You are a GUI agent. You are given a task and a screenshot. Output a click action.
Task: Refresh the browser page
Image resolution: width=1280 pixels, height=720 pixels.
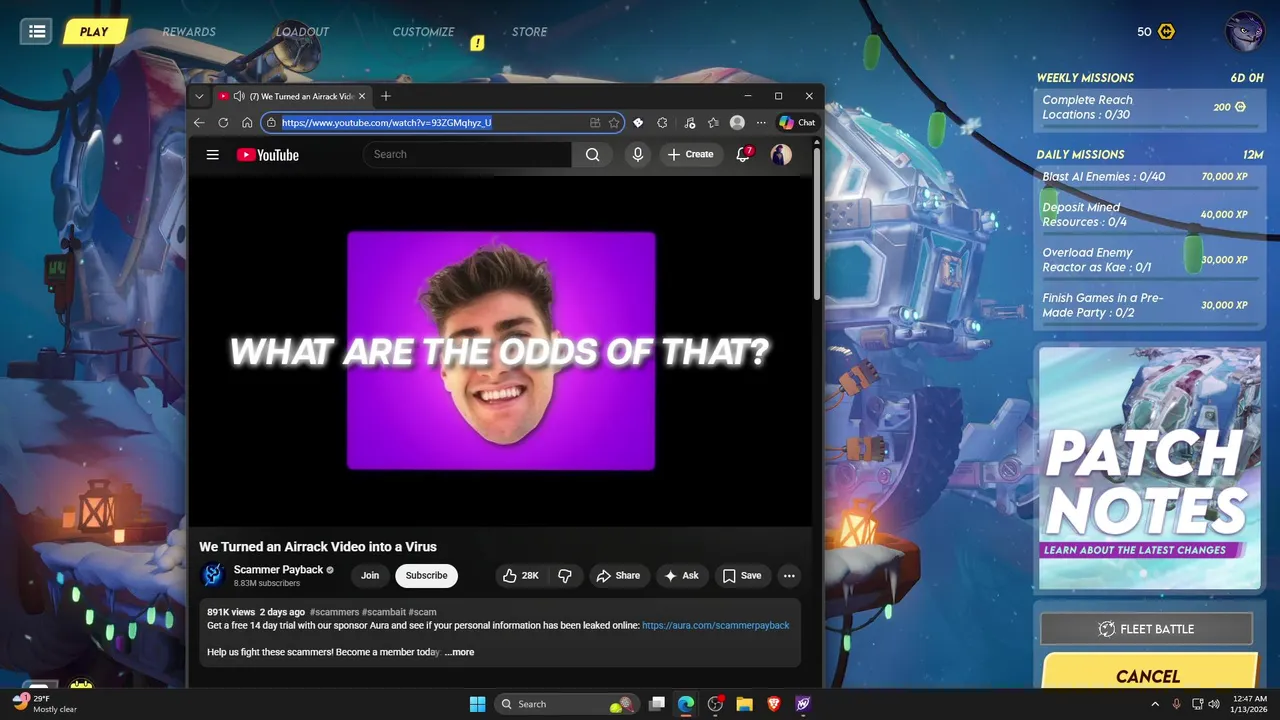(x=223, y=123)
